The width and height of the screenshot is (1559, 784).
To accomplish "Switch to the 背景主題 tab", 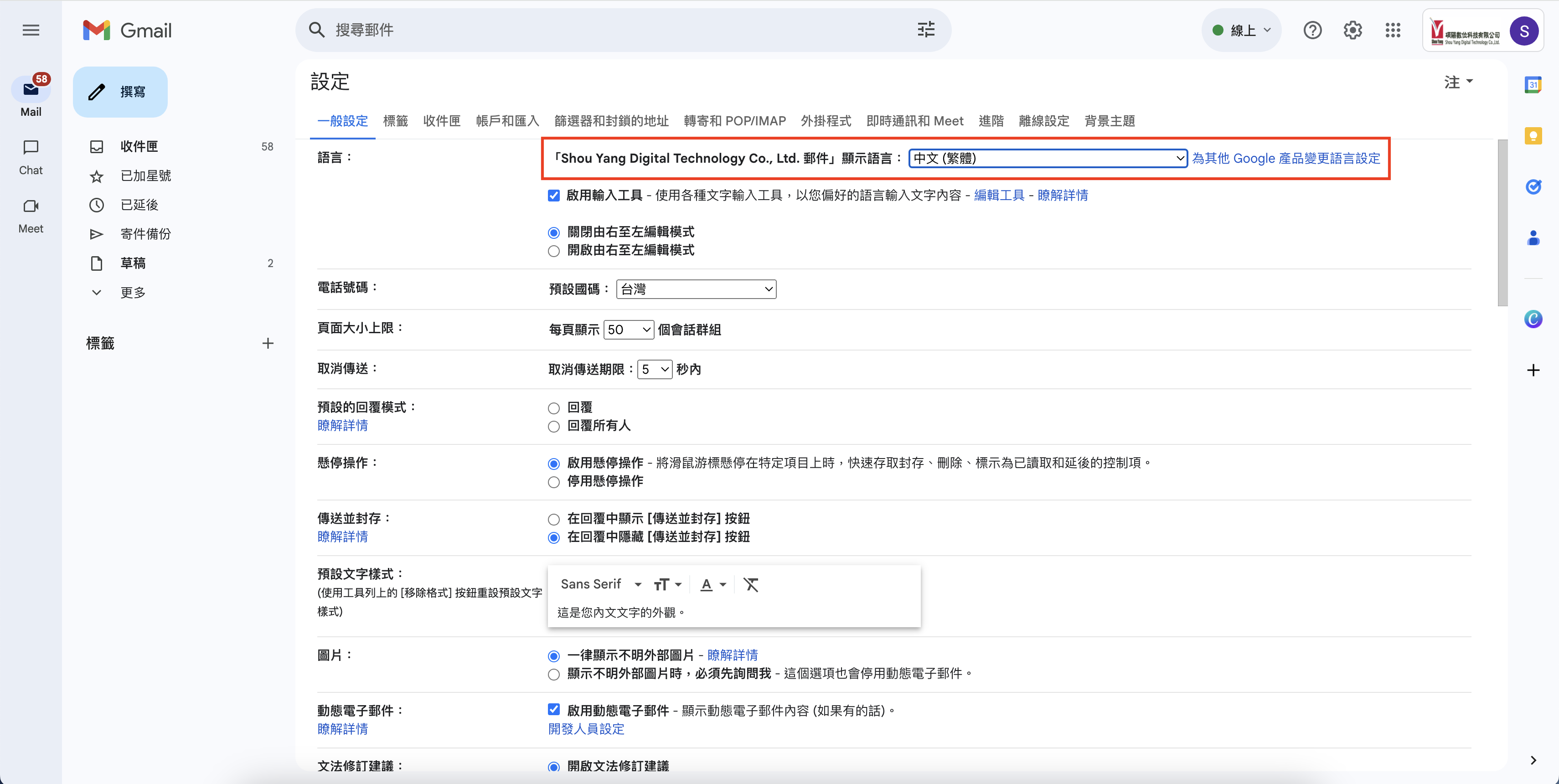I will click(x=1109, y=121).
